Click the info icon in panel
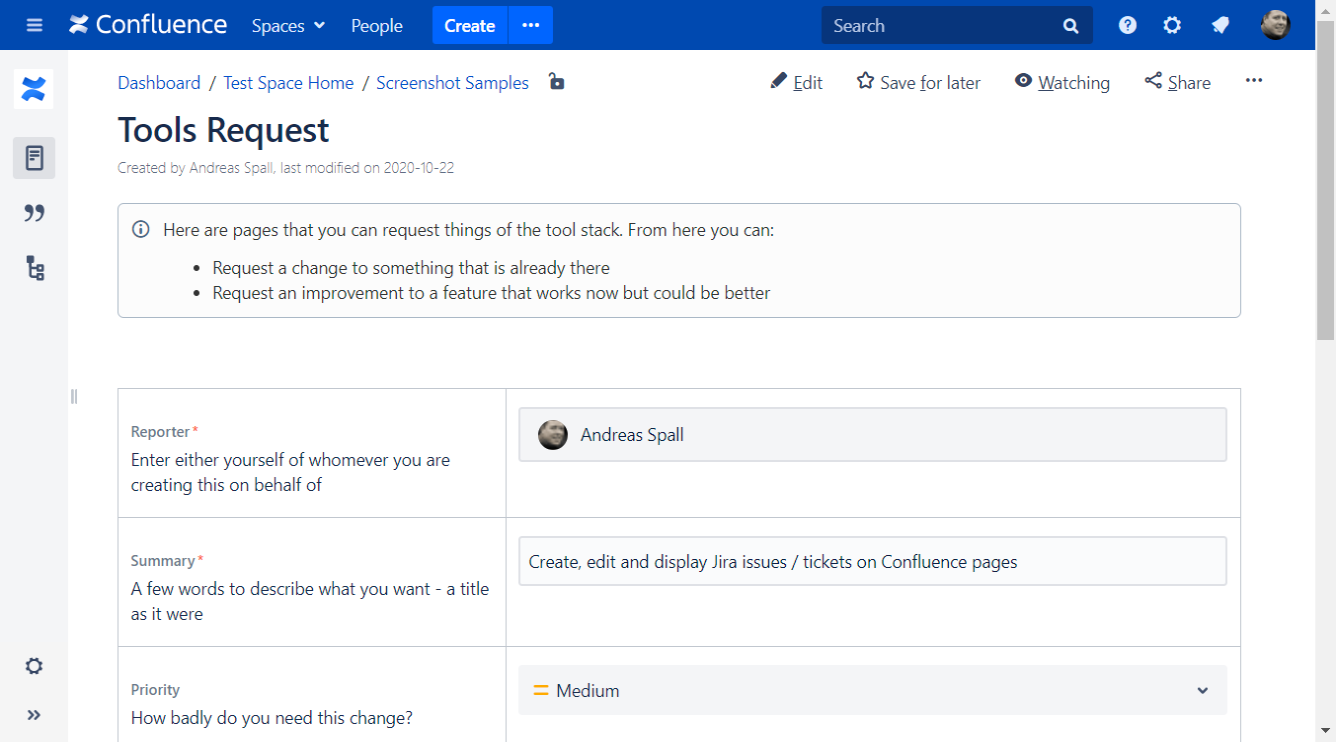The width and height of the screenshot is (1336, 742). click(141, 230)
